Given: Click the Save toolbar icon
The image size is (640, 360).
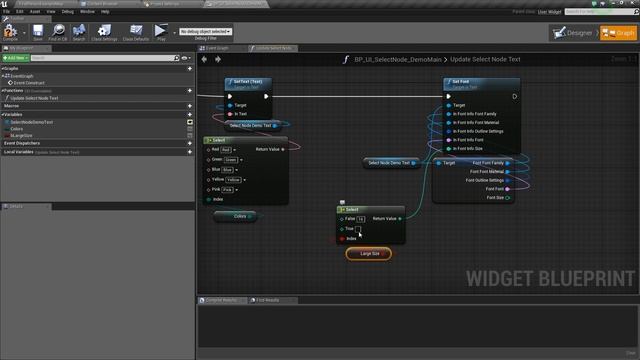Looking at the screenshot, I should [38, 31].
